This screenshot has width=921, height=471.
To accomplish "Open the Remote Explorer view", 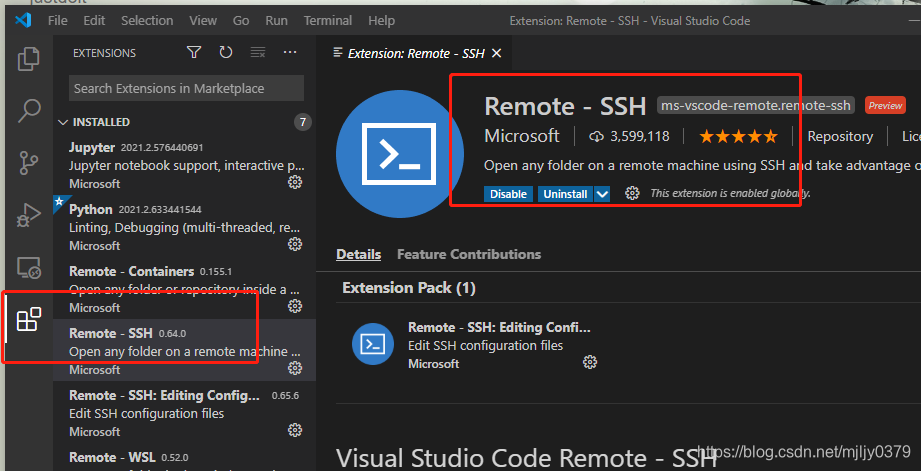I will [28, 267].
